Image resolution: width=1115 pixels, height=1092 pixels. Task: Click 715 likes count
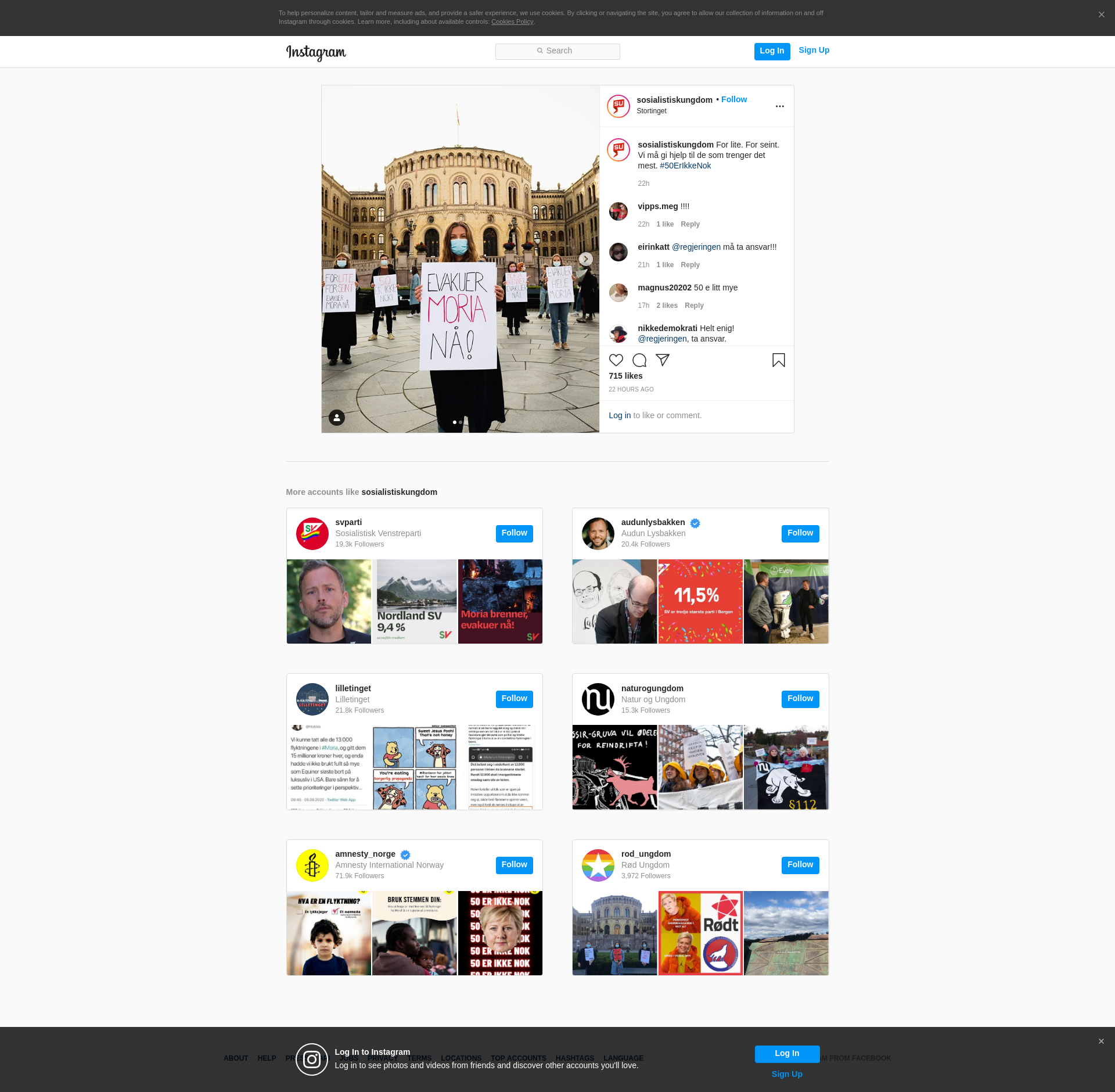click(625, 376)
